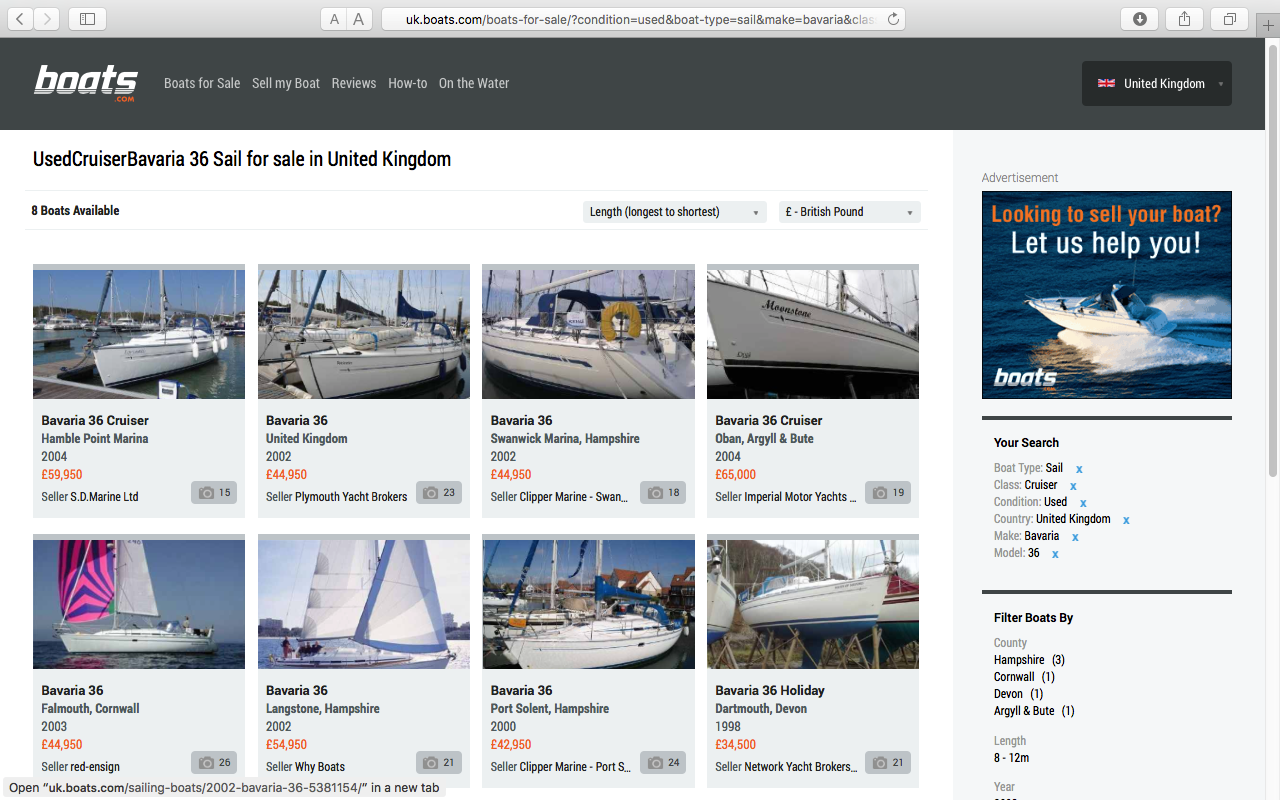The width and height of the screenshot is (1280, 800).
Task: Open On the Water menu item
Action: (x=474, y=83)
